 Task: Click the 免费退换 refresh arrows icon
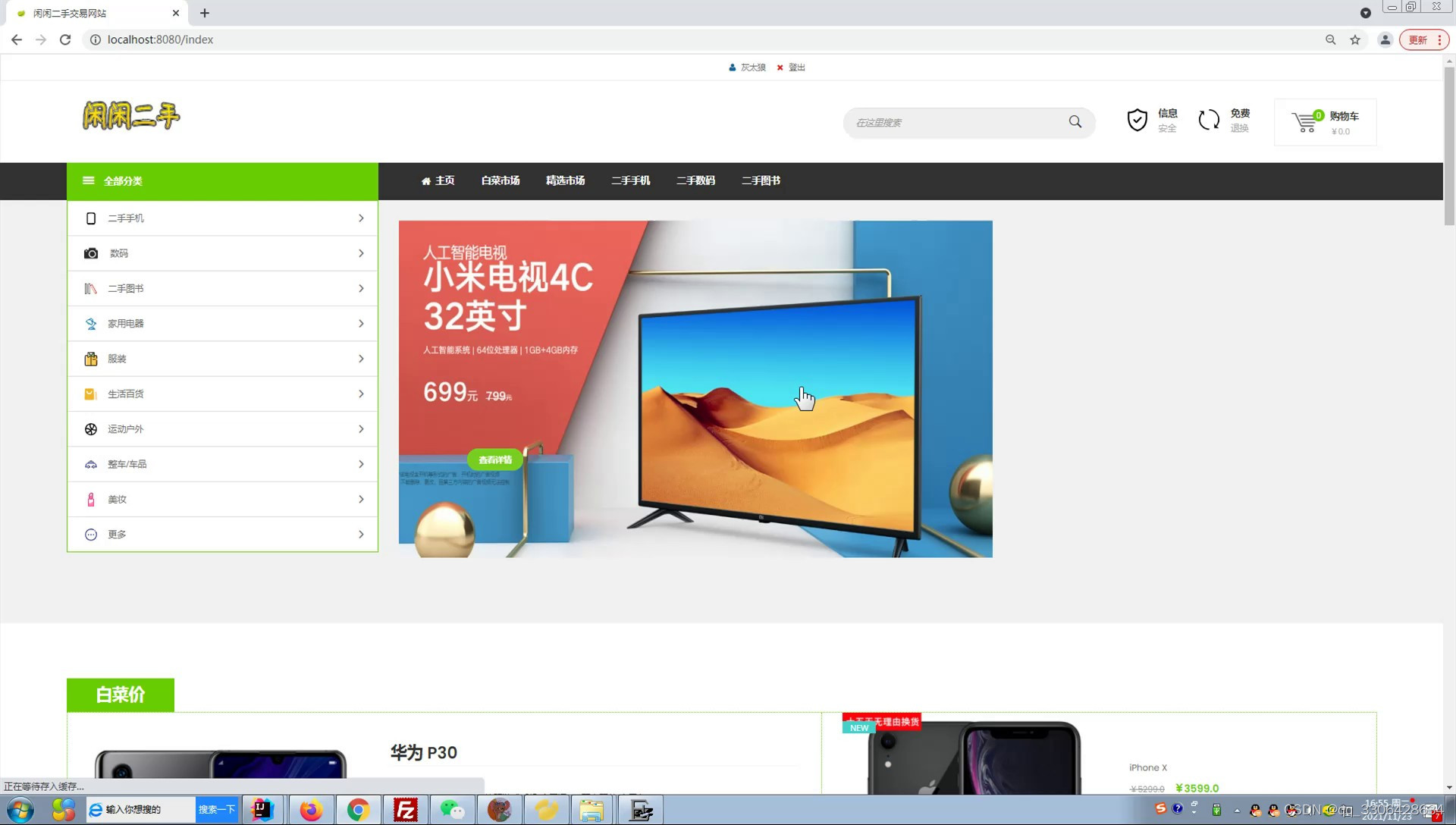tap(1209, 120)
